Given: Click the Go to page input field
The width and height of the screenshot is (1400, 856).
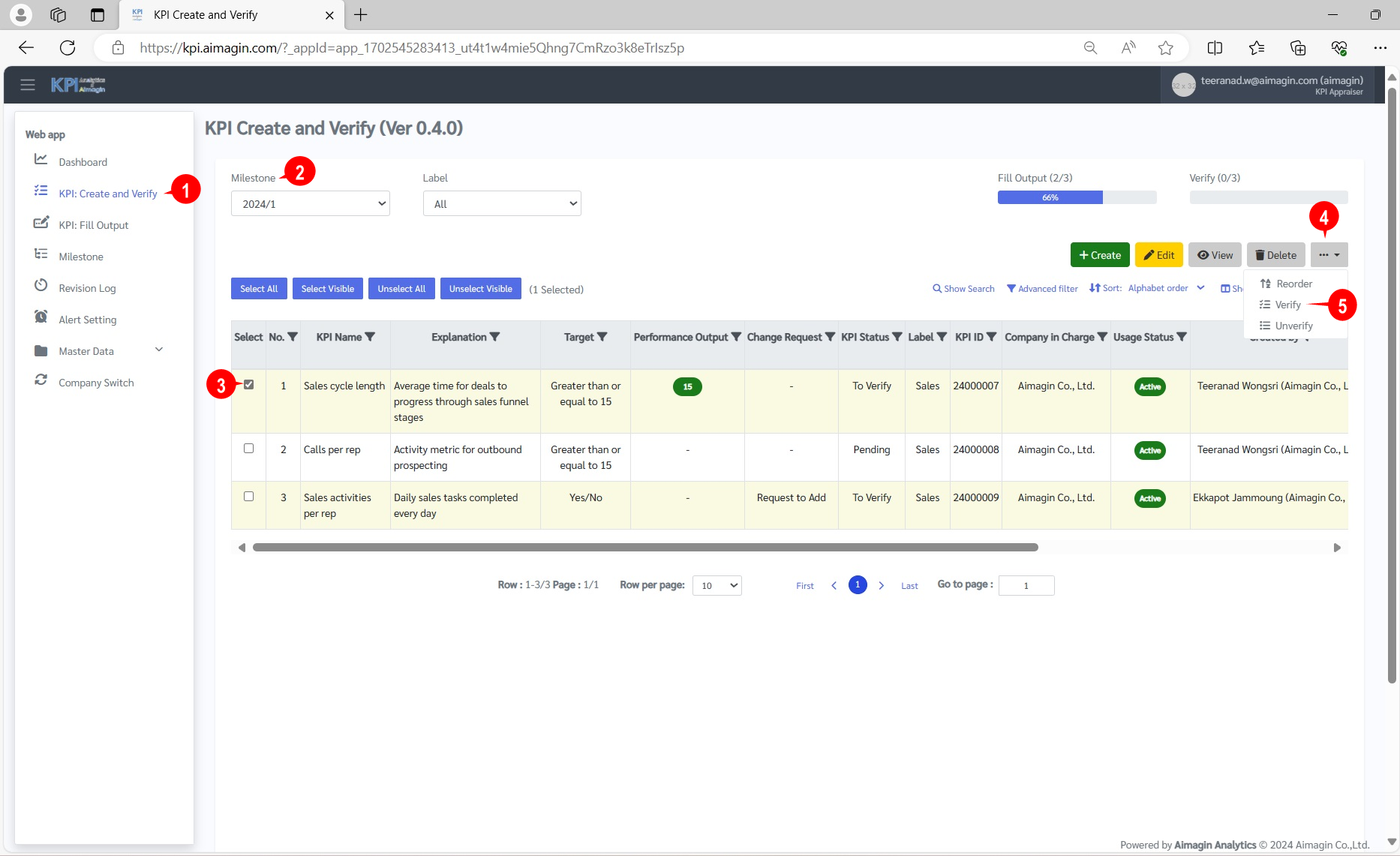Looking at the screenshot, I should click(x=1026, y=585).
